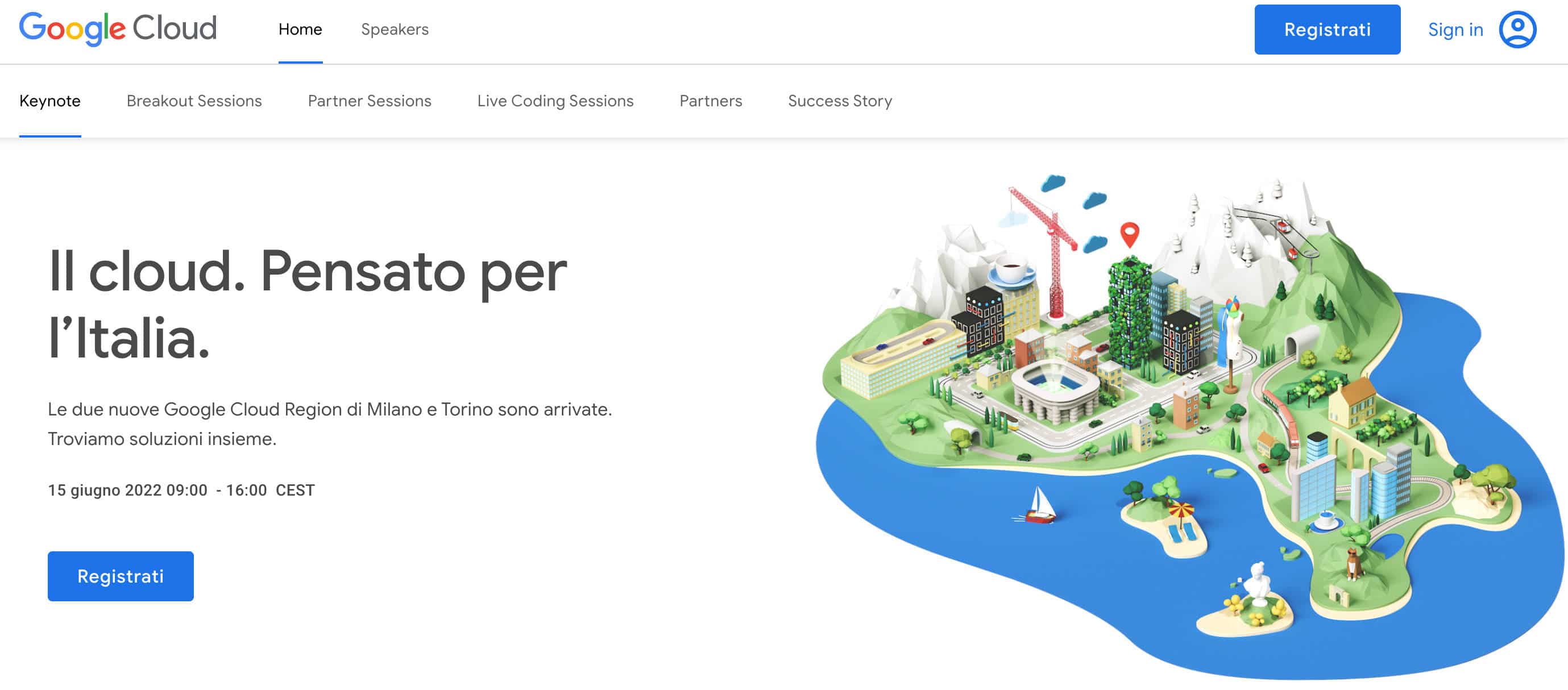
Task: Click the Keynote tab navigation item
Action: click(50, 100)
